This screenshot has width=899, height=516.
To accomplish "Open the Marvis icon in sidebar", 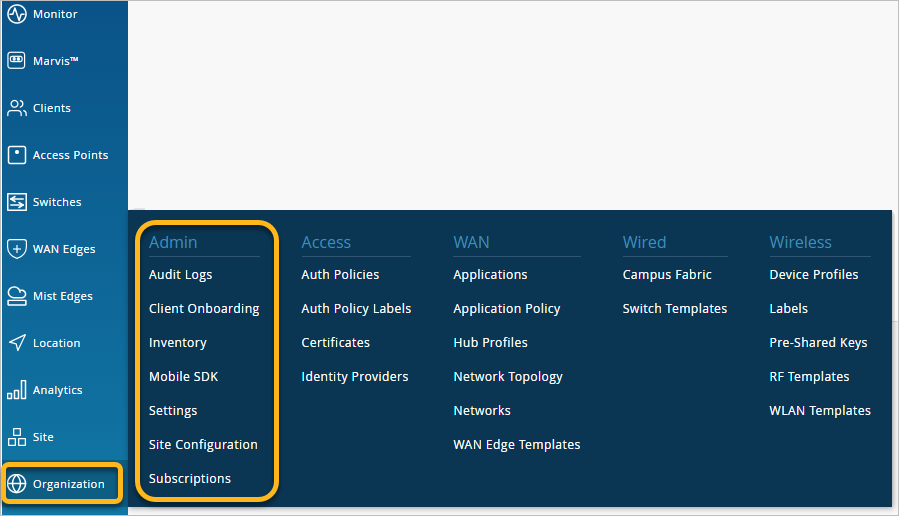I will pos(16,61).
